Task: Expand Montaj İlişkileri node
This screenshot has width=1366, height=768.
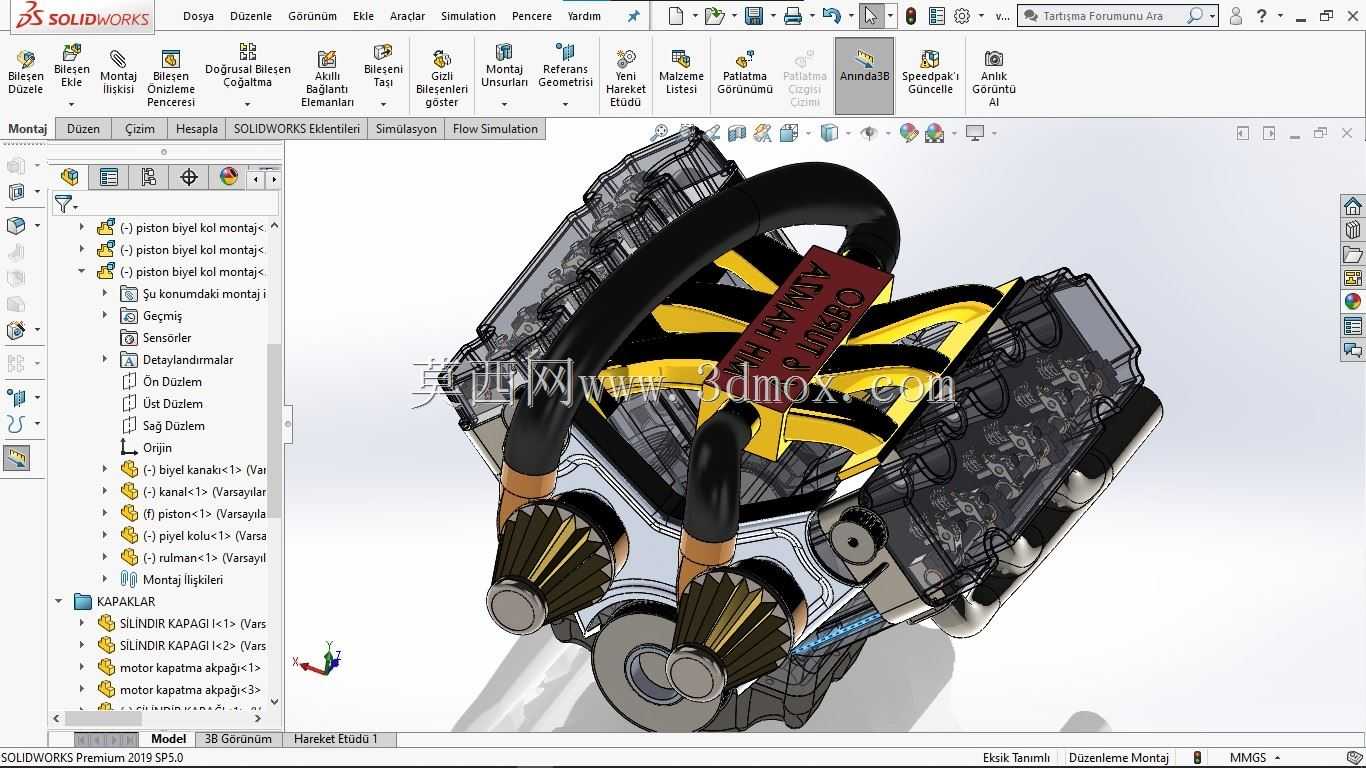Action: pos(105,580)
